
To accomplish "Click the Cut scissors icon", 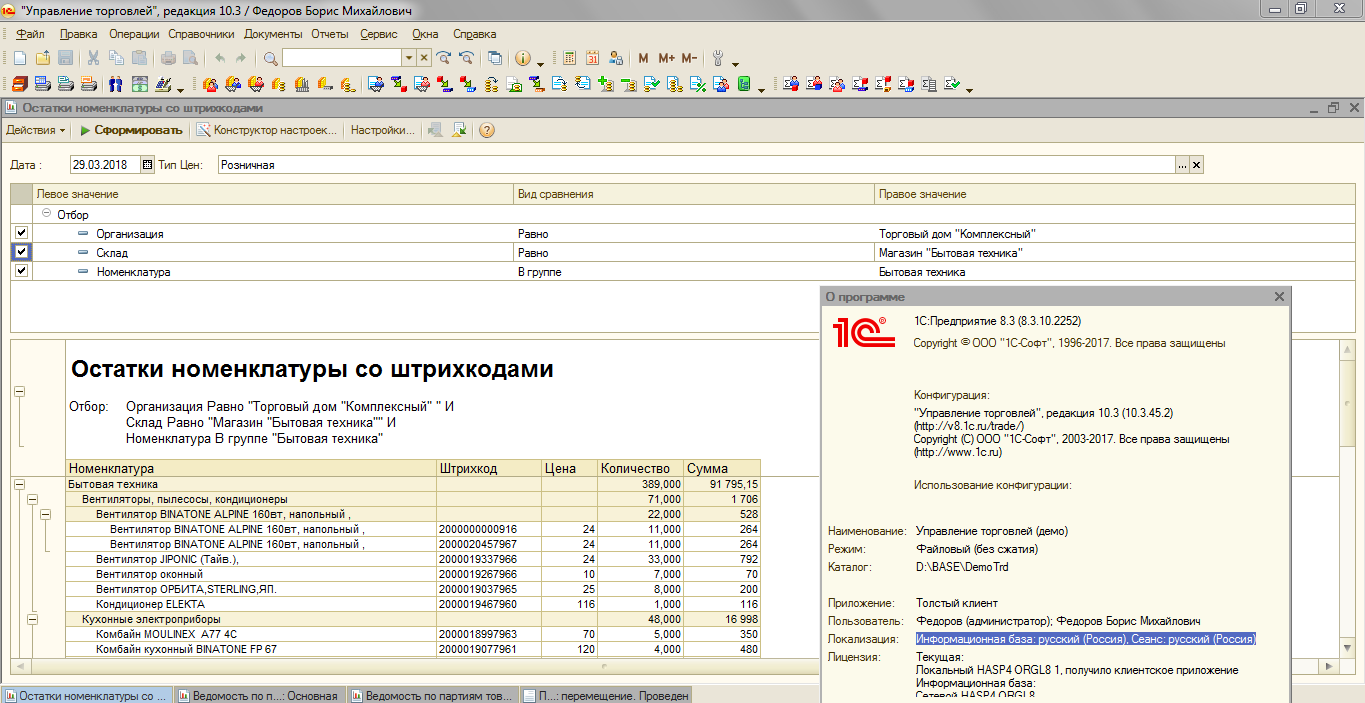I will 93,58.
